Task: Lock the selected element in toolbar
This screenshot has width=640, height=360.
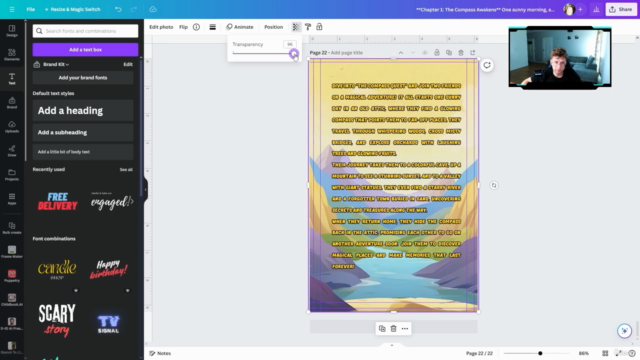Action: 319,27
